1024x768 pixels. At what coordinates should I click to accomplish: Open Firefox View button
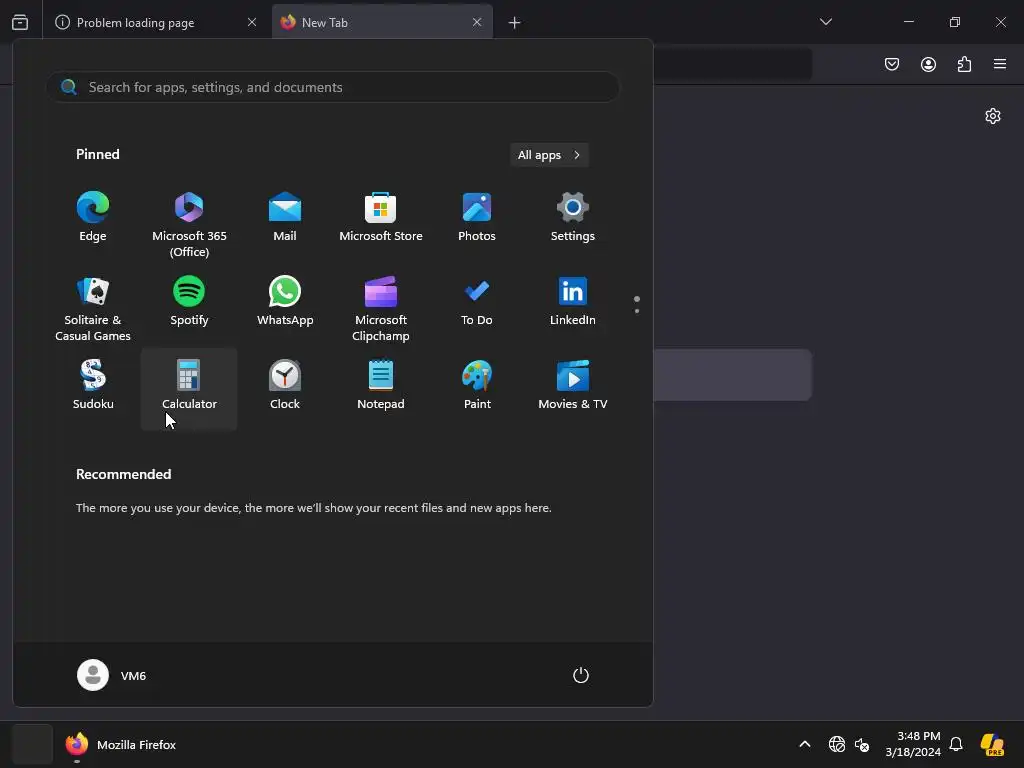pos(20,22)
